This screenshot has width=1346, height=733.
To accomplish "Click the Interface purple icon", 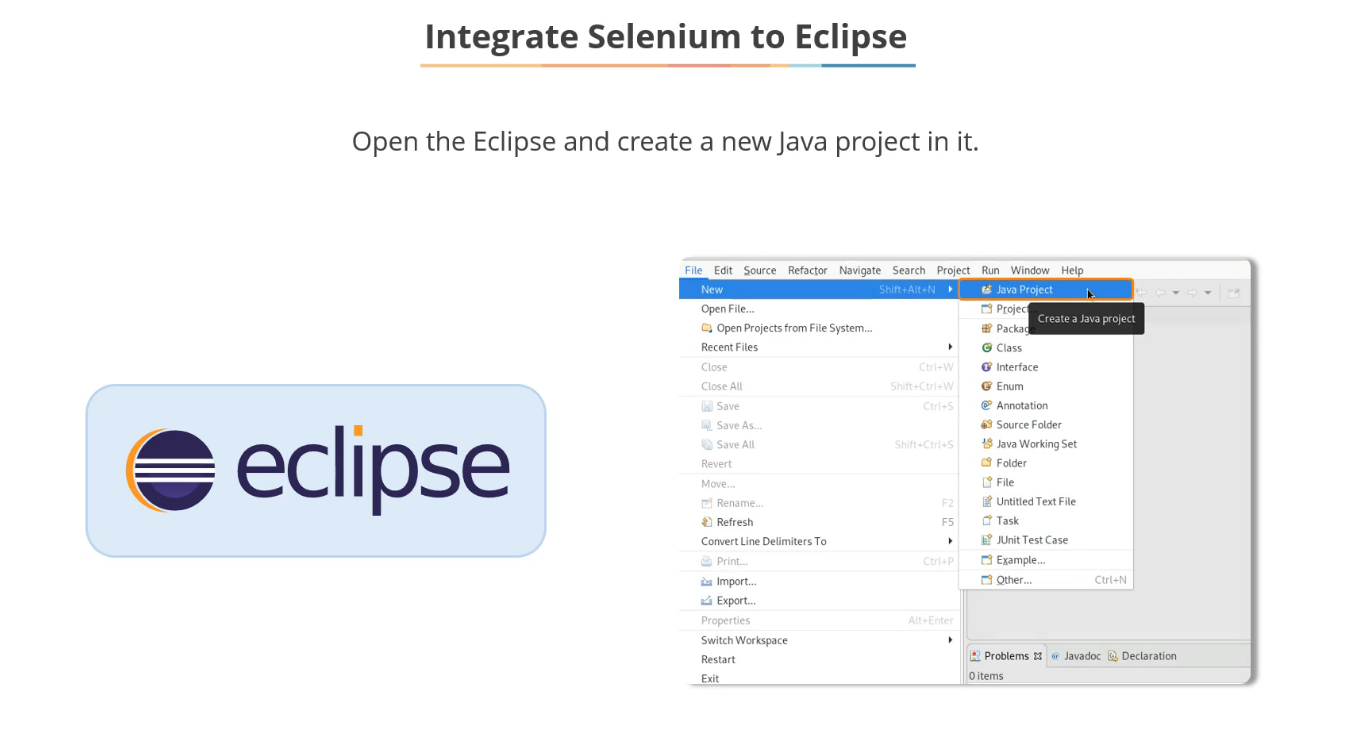I will click(x=987, y=367).
